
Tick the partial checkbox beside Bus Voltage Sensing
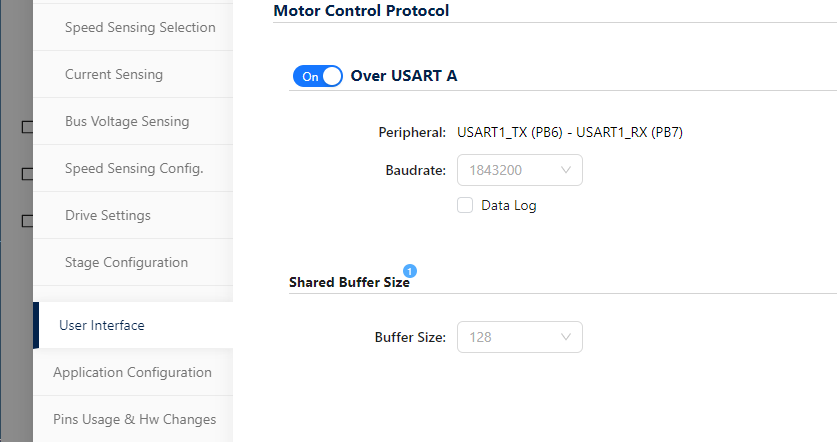28,127
